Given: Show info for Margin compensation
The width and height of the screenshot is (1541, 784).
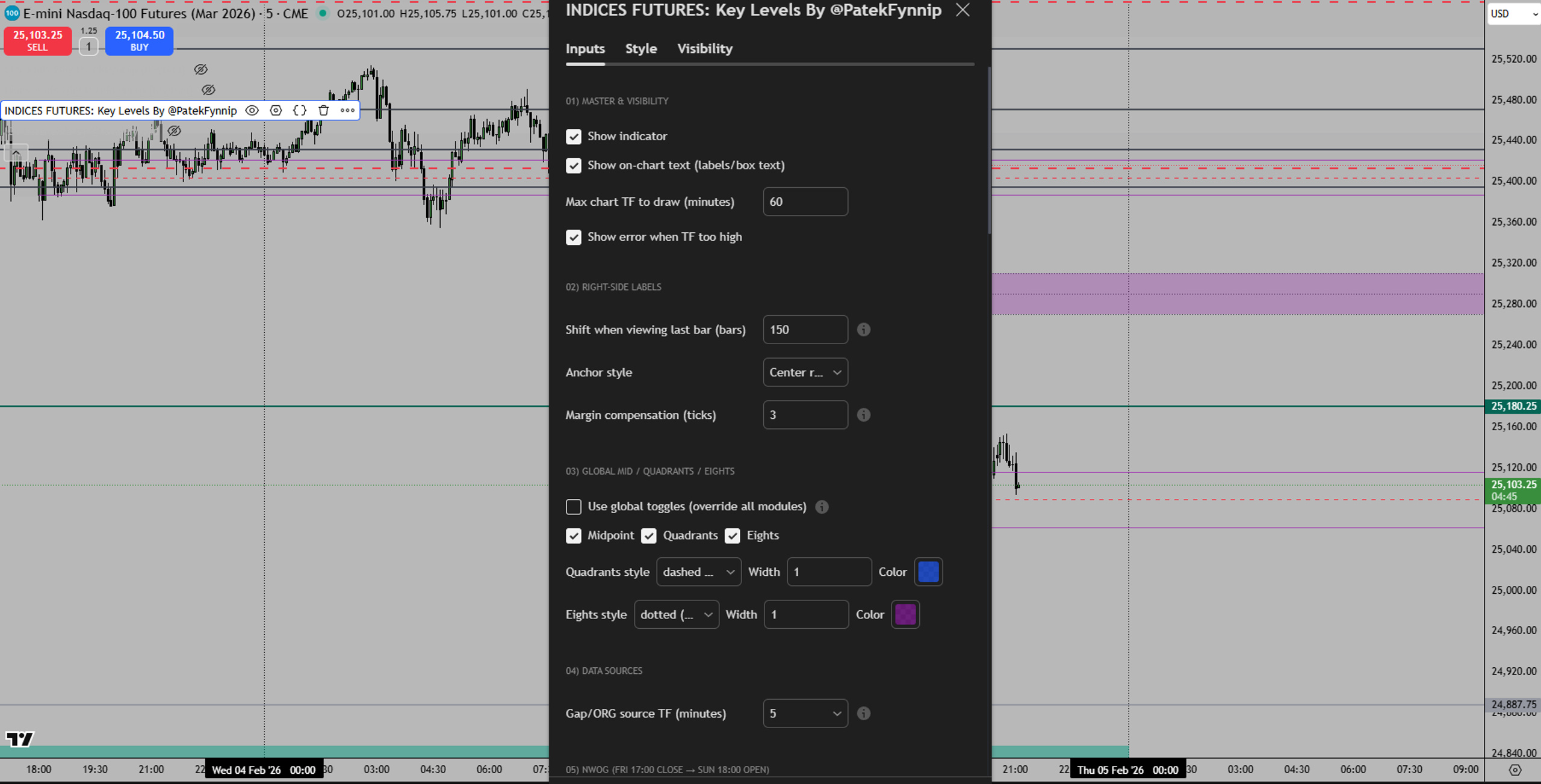Looking at the screenshot, I should point(863,415).
